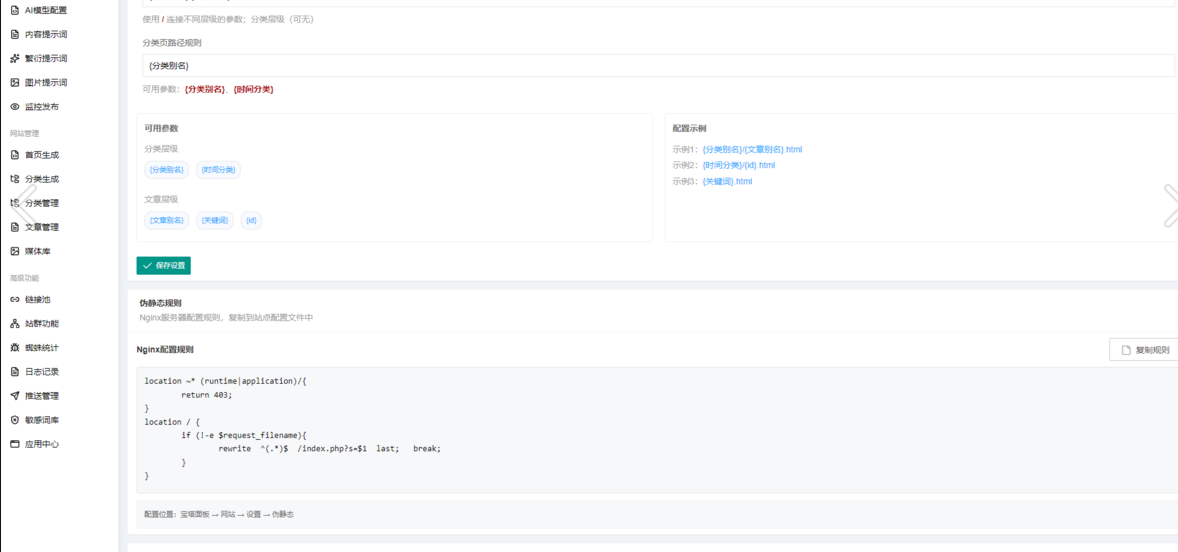Image resolution: width=1178 pixels, height=552 pixels.
Task: Click the 站群功能 network icon
Action: pyautogui.click(x=15, y=324)
